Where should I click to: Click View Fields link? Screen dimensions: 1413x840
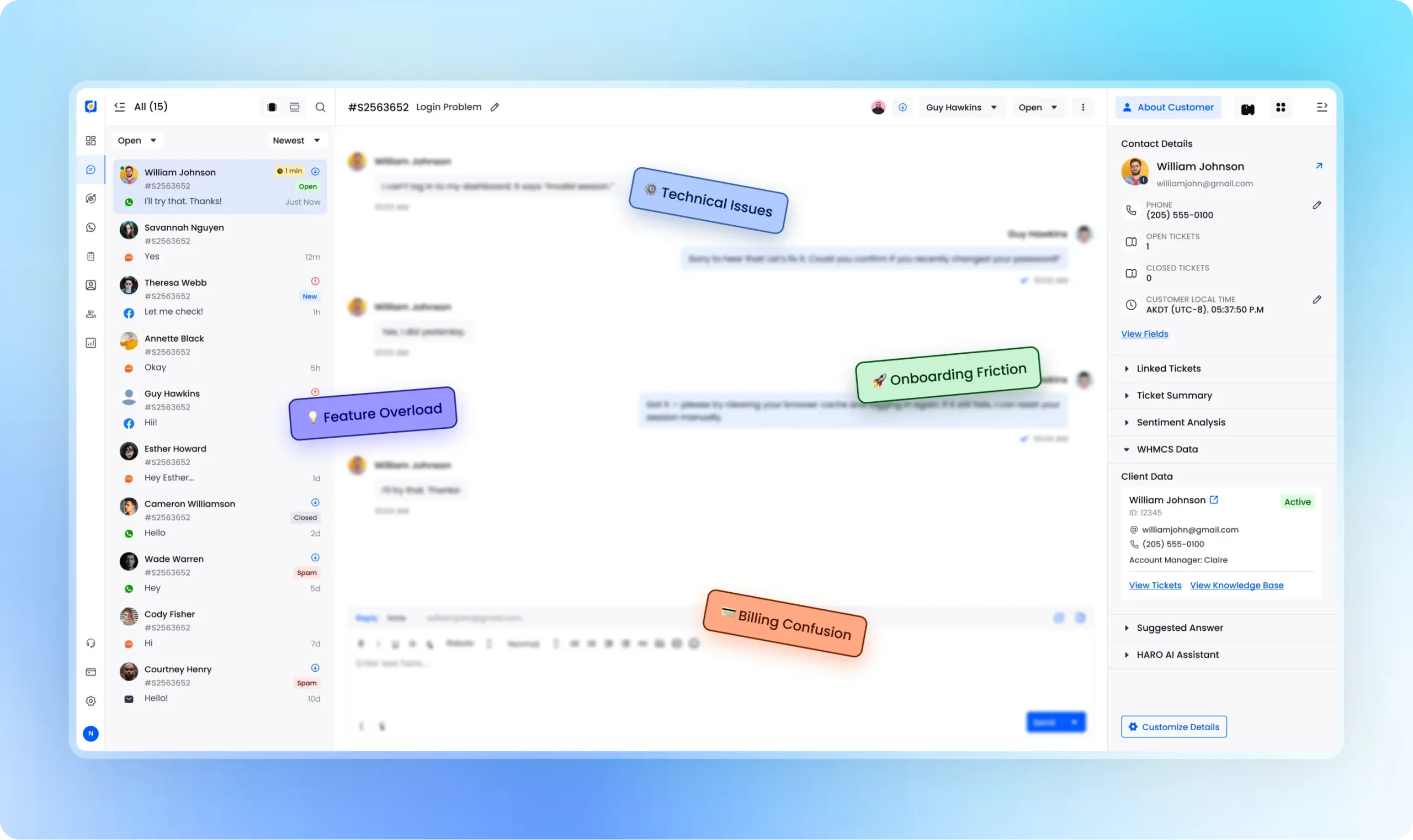click(1144, 334)
